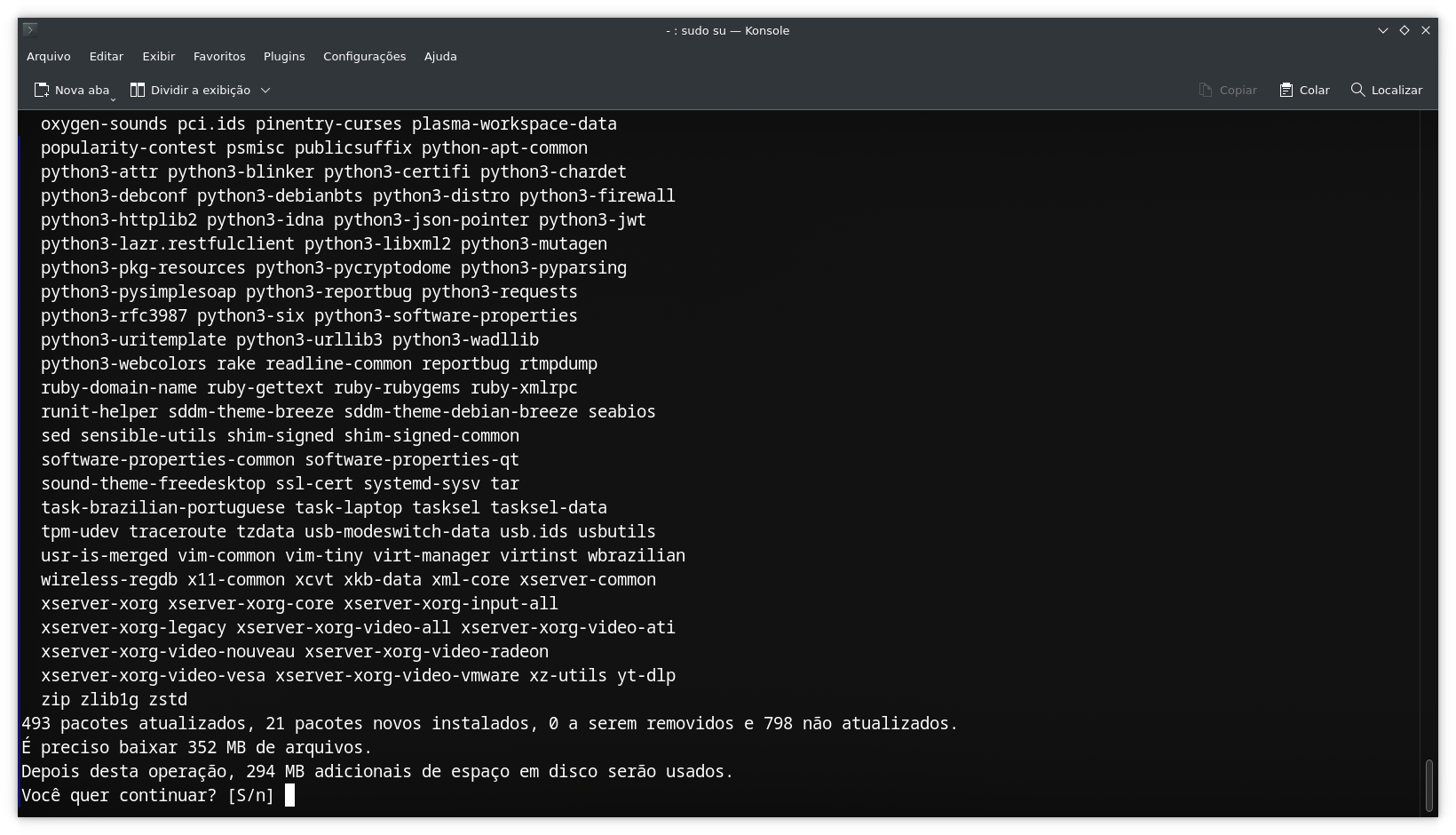The width and height of the screenshot is (1456, 835).
Task: Click the Dividir a exibição split icon
Action: (x=138, y=90)
